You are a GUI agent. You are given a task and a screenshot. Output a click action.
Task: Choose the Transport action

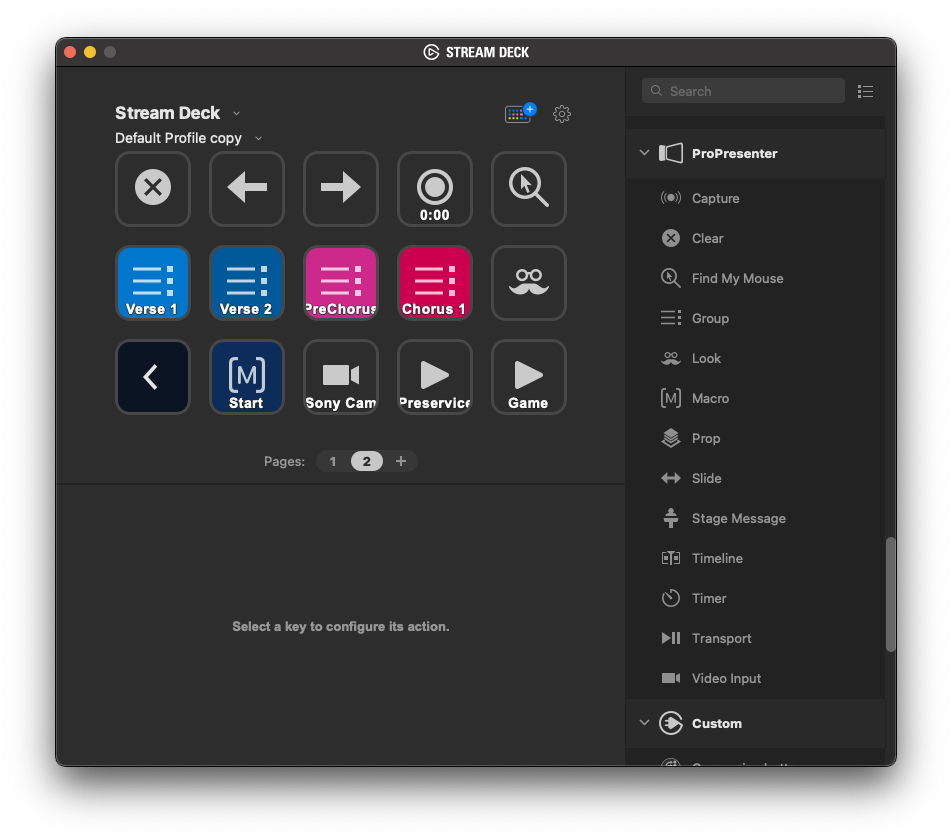tap(755, 639)
